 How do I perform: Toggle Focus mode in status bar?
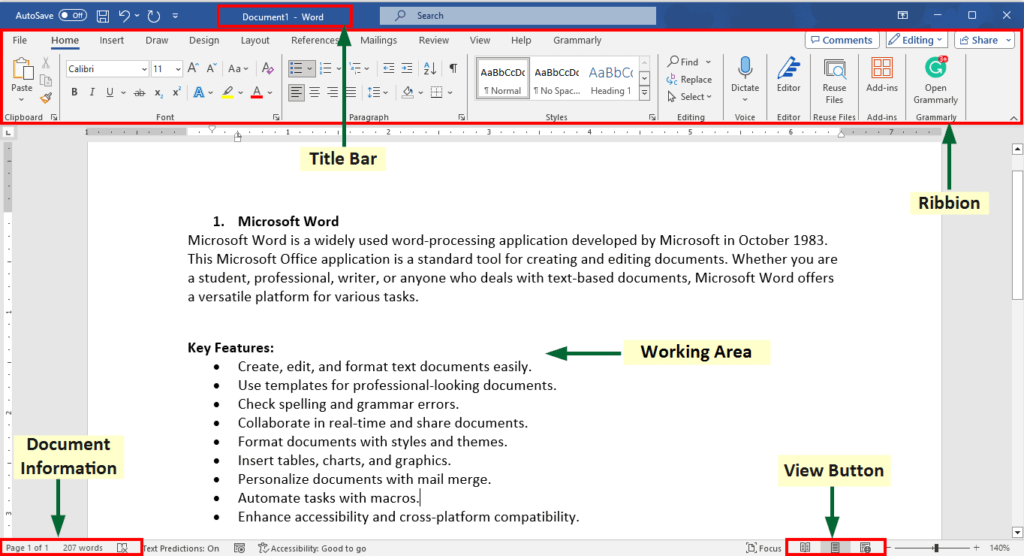tap(763, 548)
